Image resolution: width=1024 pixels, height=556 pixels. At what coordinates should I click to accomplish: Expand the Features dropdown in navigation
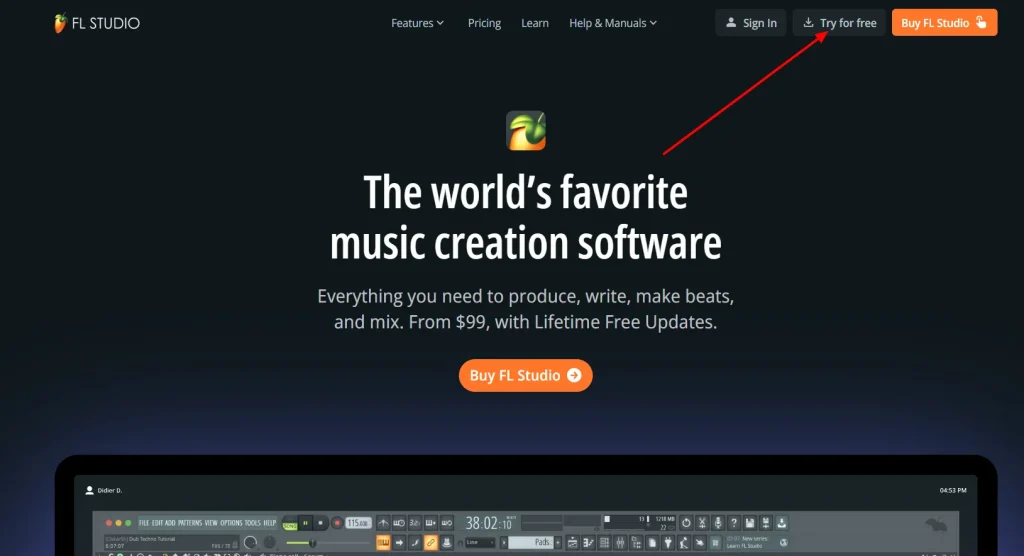click(x=418, y=23)
